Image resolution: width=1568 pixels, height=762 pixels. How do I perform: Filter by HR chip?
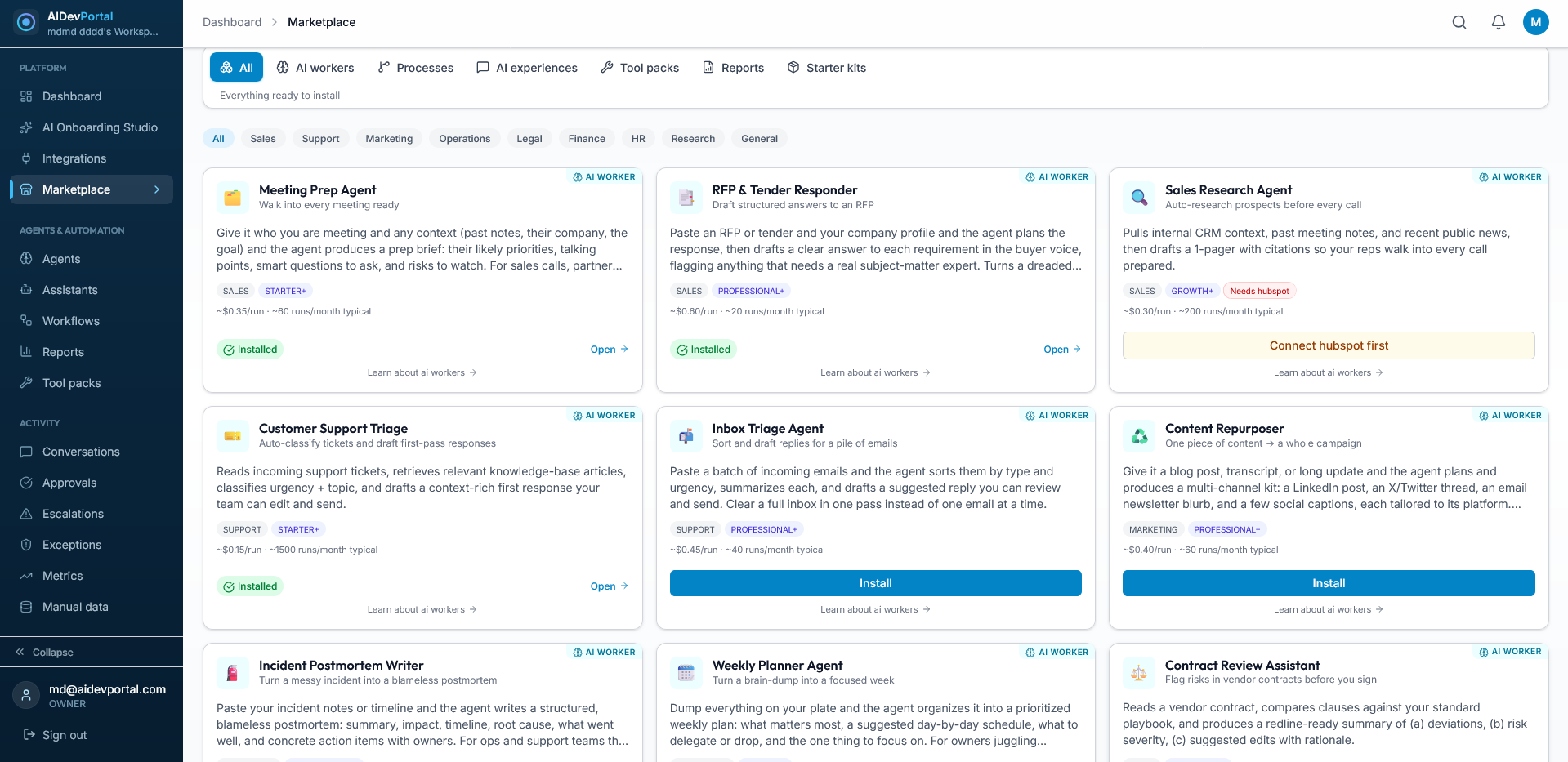coord(638,139)
